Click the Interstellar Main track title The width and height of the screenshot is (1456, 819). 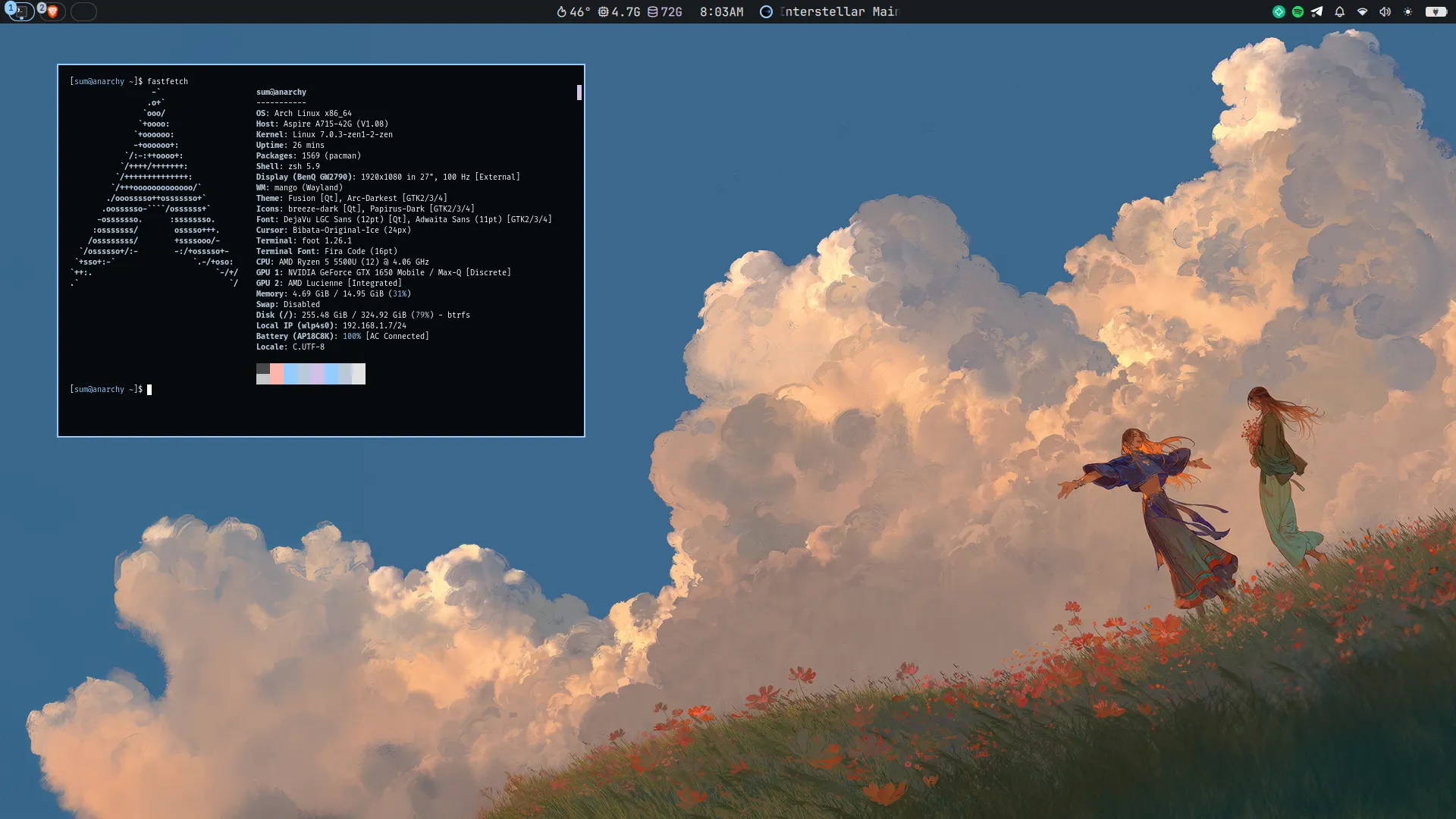click(x=839, y=11)
